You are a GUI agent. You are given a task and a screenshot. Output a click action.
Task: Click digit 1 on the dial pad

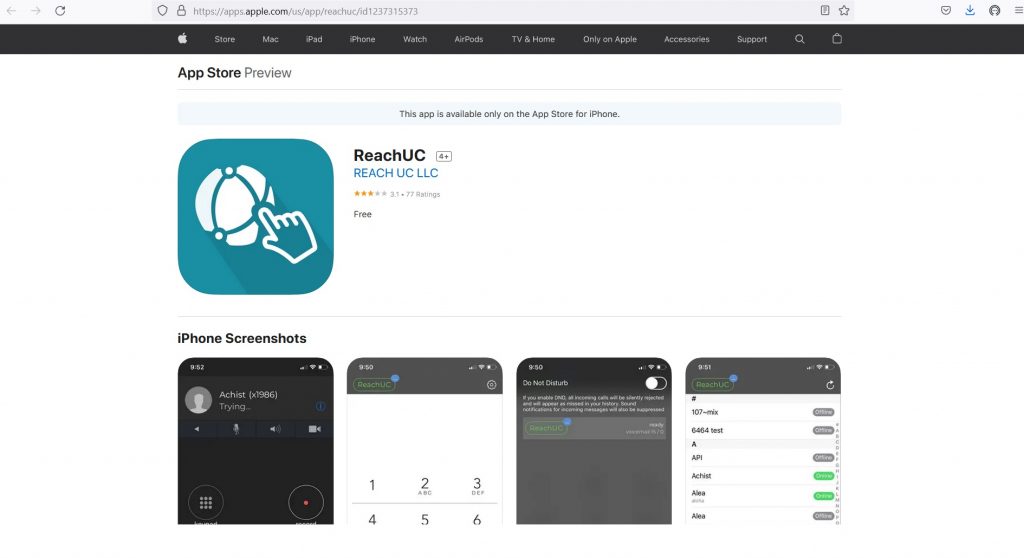[372, 485]
